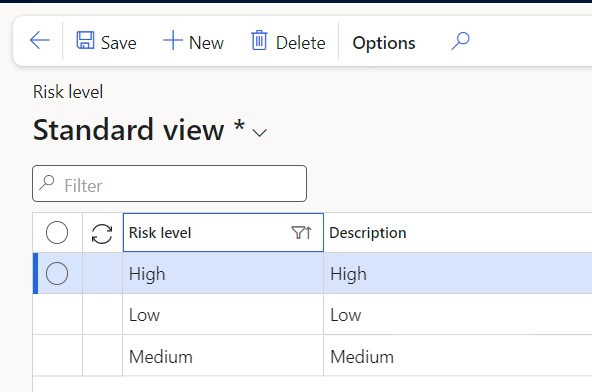Open the Description column header menu
The width and height of the screenshot is (592, 392).
point(458,233)
